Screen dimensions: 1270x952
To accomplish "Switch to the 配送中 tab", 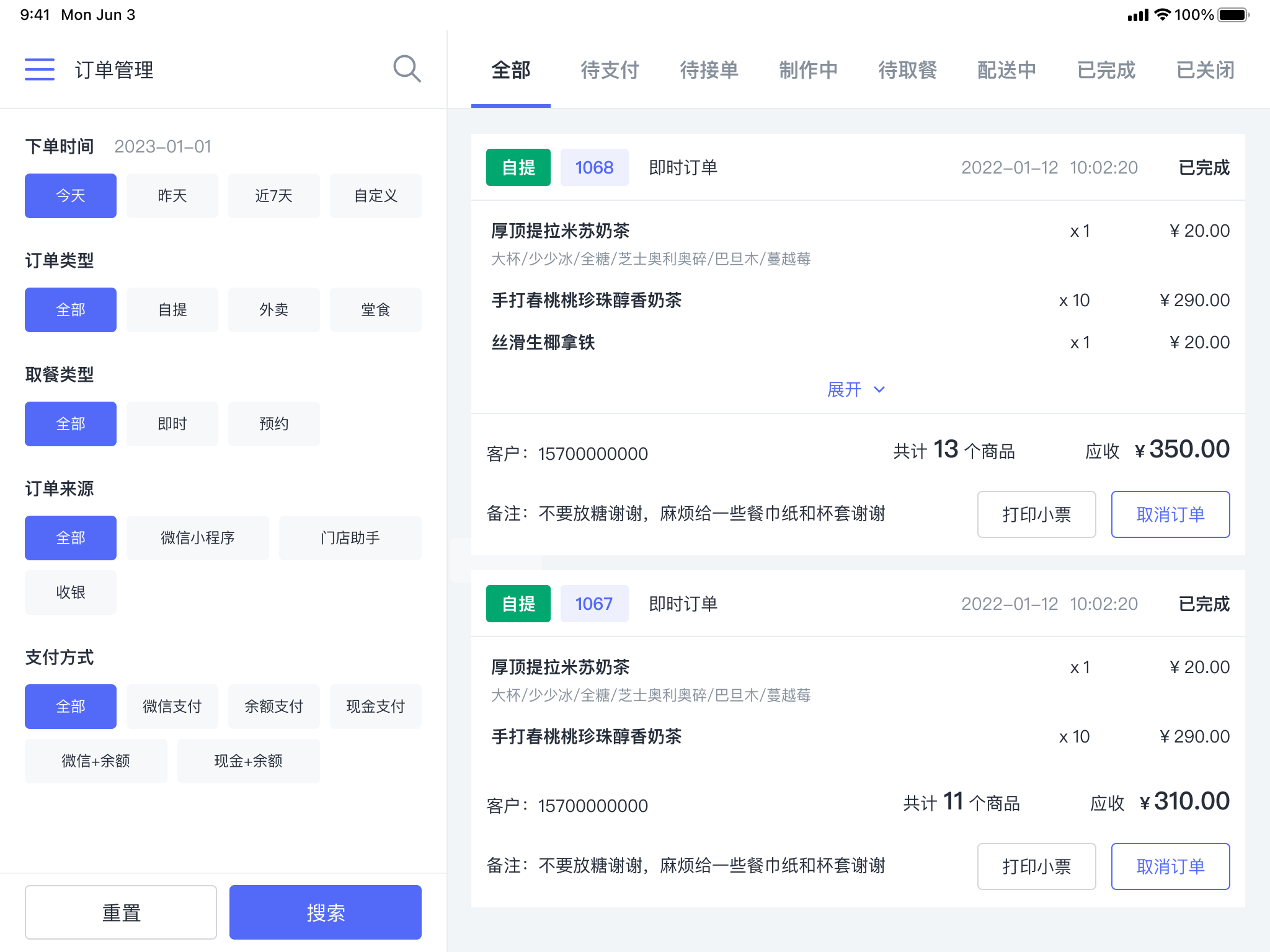I will click(1007, 70).
